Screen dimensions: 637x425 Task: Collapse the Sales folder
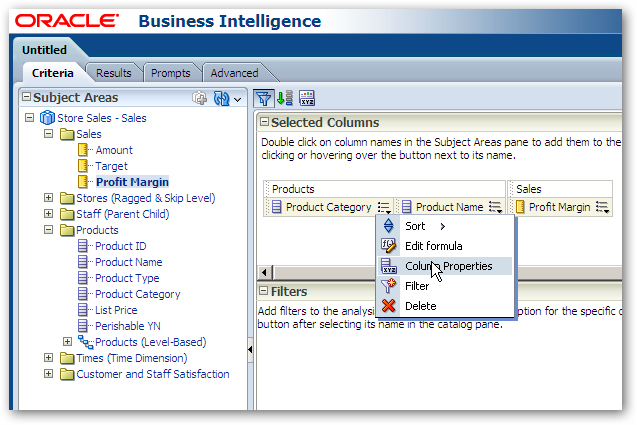coord(48,134)
